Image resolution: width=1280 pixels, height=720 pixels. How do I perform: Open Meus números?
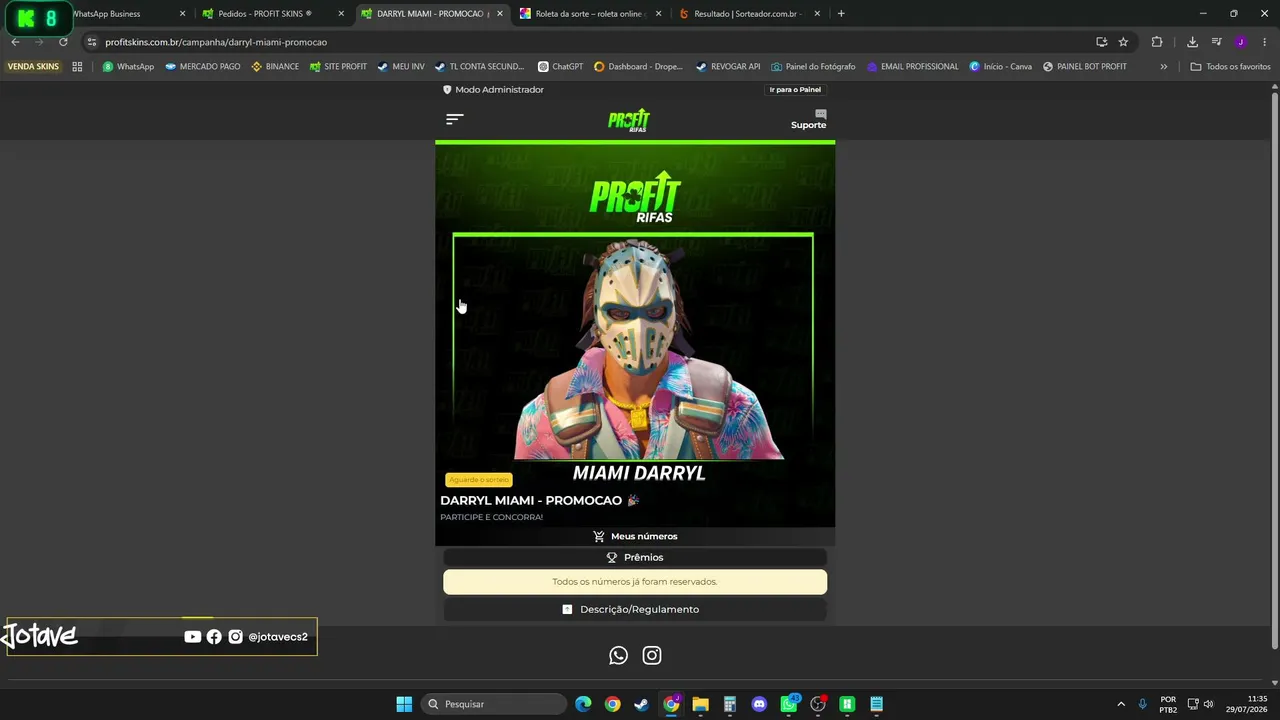[635, 536]
